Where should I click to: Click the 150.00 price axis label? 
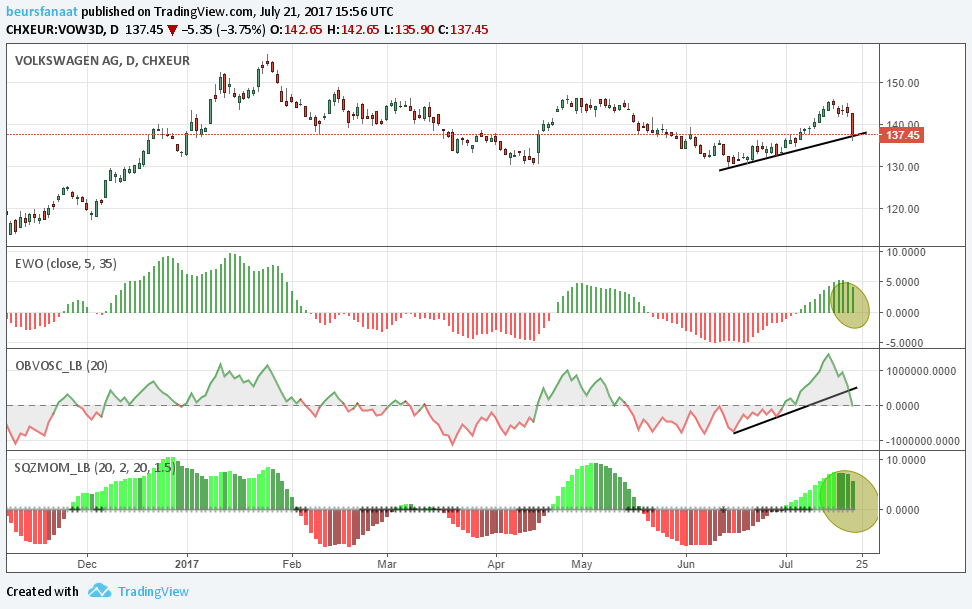click(903, 83)
